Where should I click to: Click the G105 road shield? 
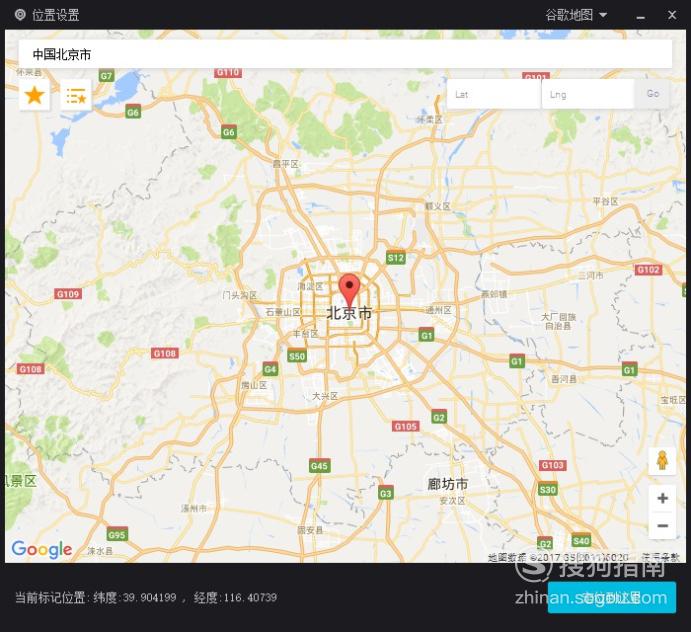click(405, 426)
